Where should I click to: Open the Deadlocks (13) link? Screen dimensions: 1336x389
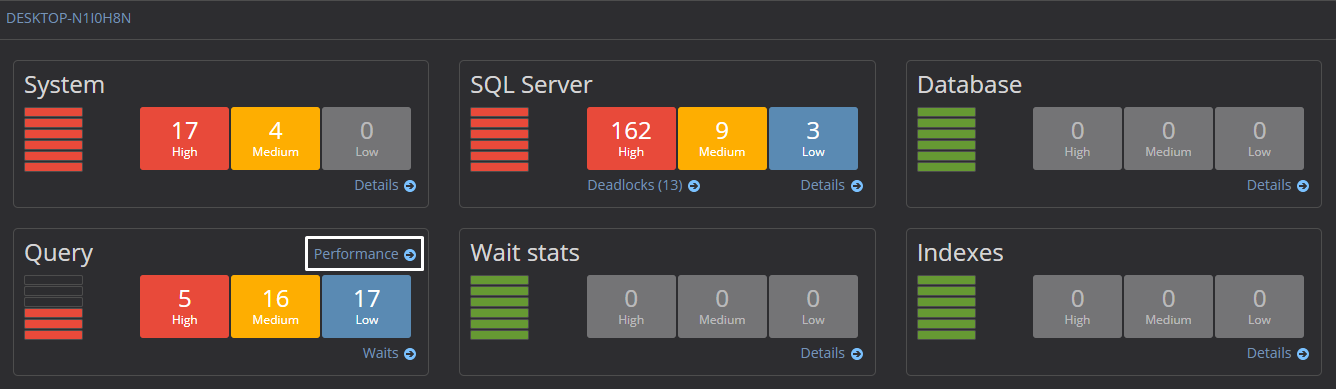[x=635, y=186]
